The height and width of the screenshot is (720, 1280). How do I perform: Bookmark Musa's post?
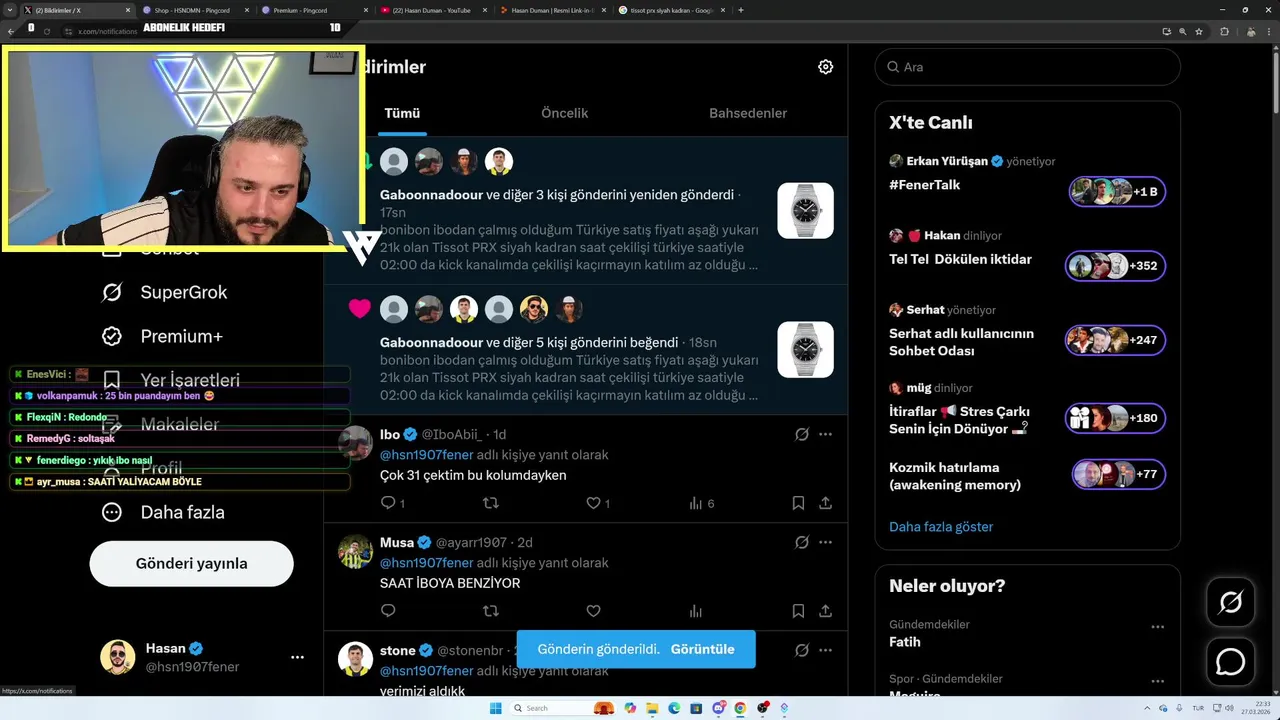[798, 611]
